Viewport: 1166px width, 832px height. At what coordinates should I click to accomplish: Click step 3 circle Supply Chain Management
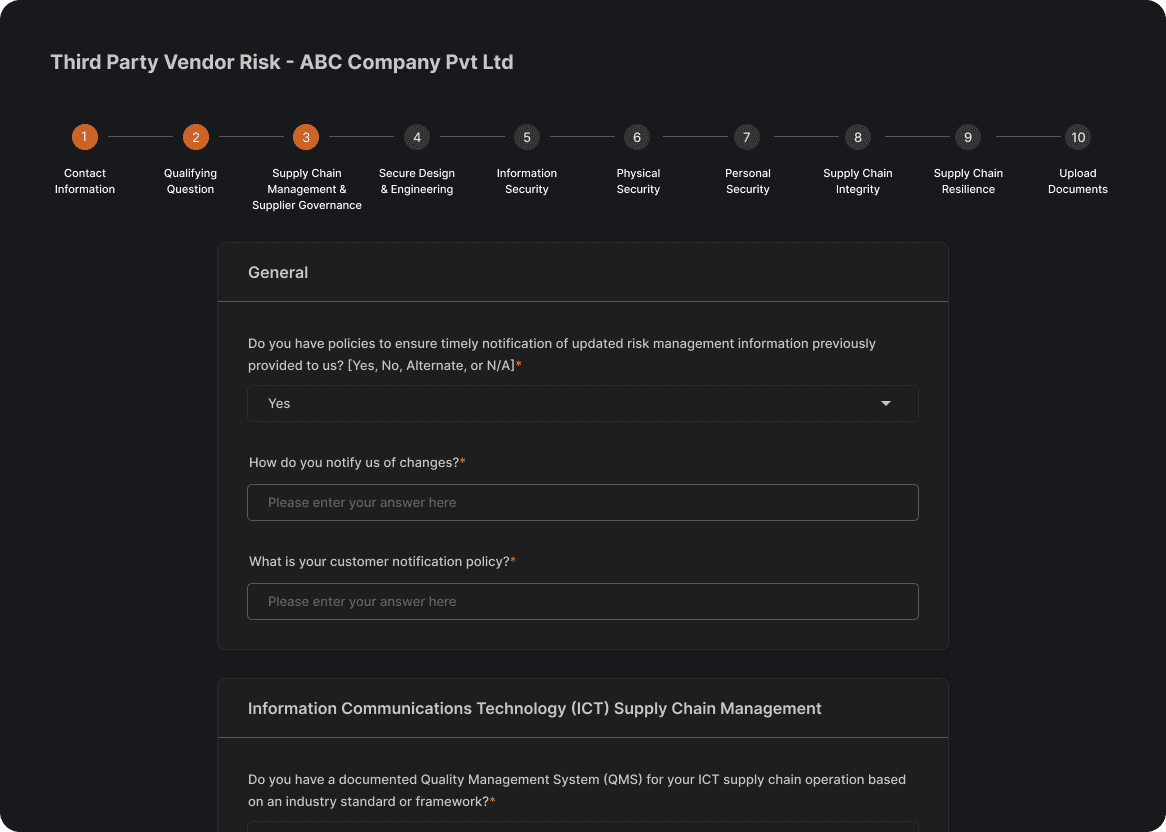coord(306,137)
